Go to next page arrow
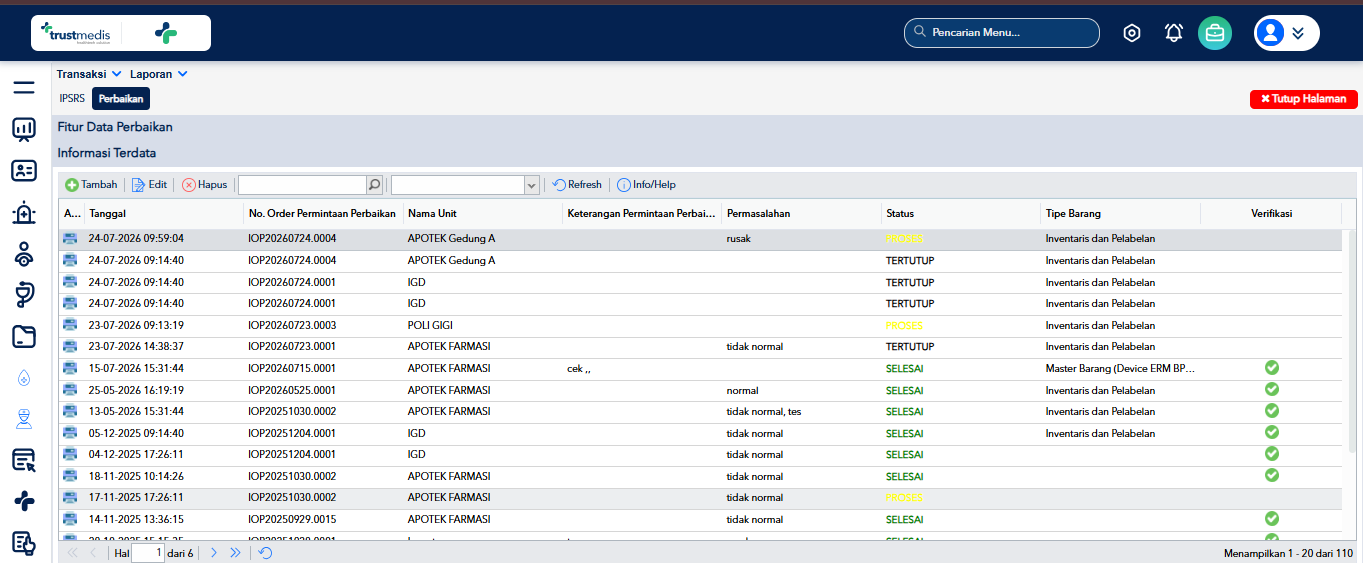1363x563 pixels. 213,552
